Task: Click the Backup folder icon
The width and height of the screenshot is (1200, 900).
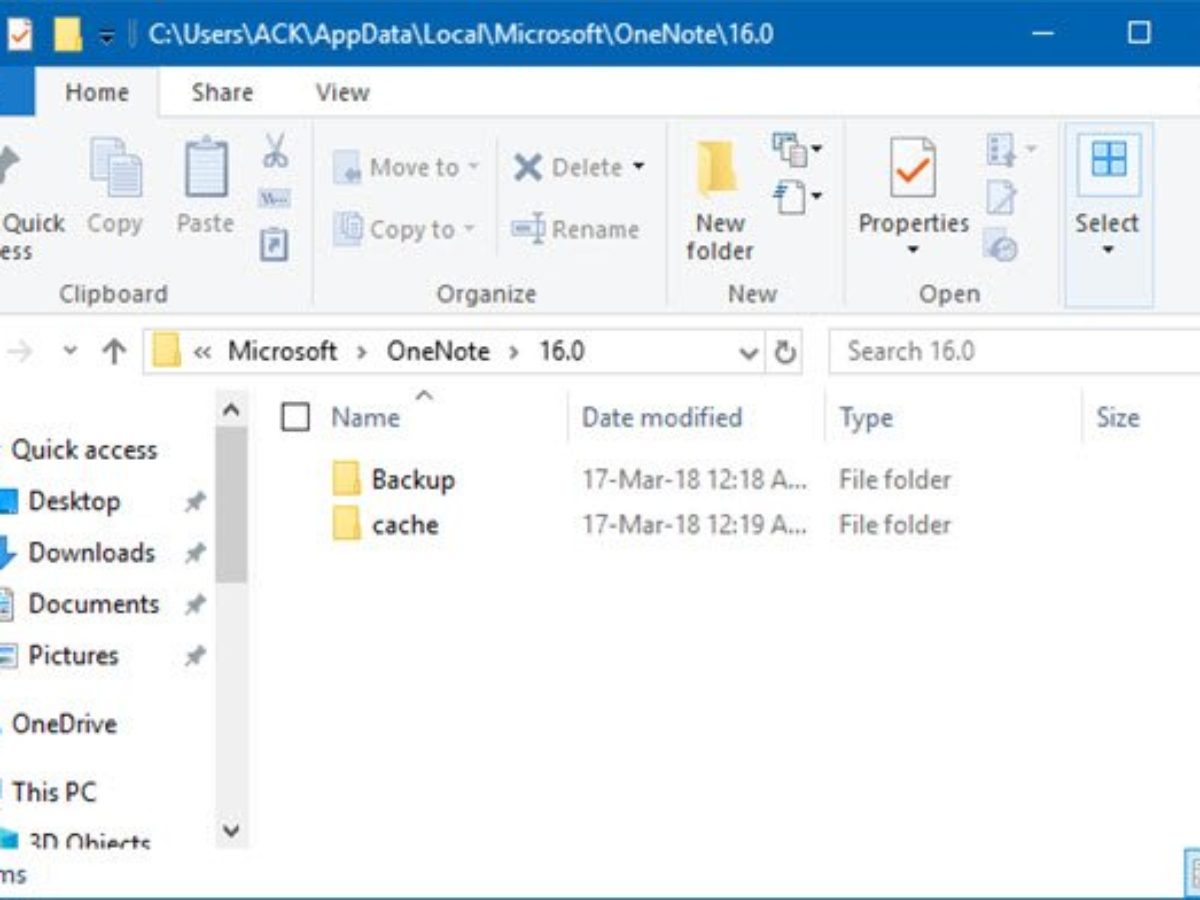Action: (346, 479)
